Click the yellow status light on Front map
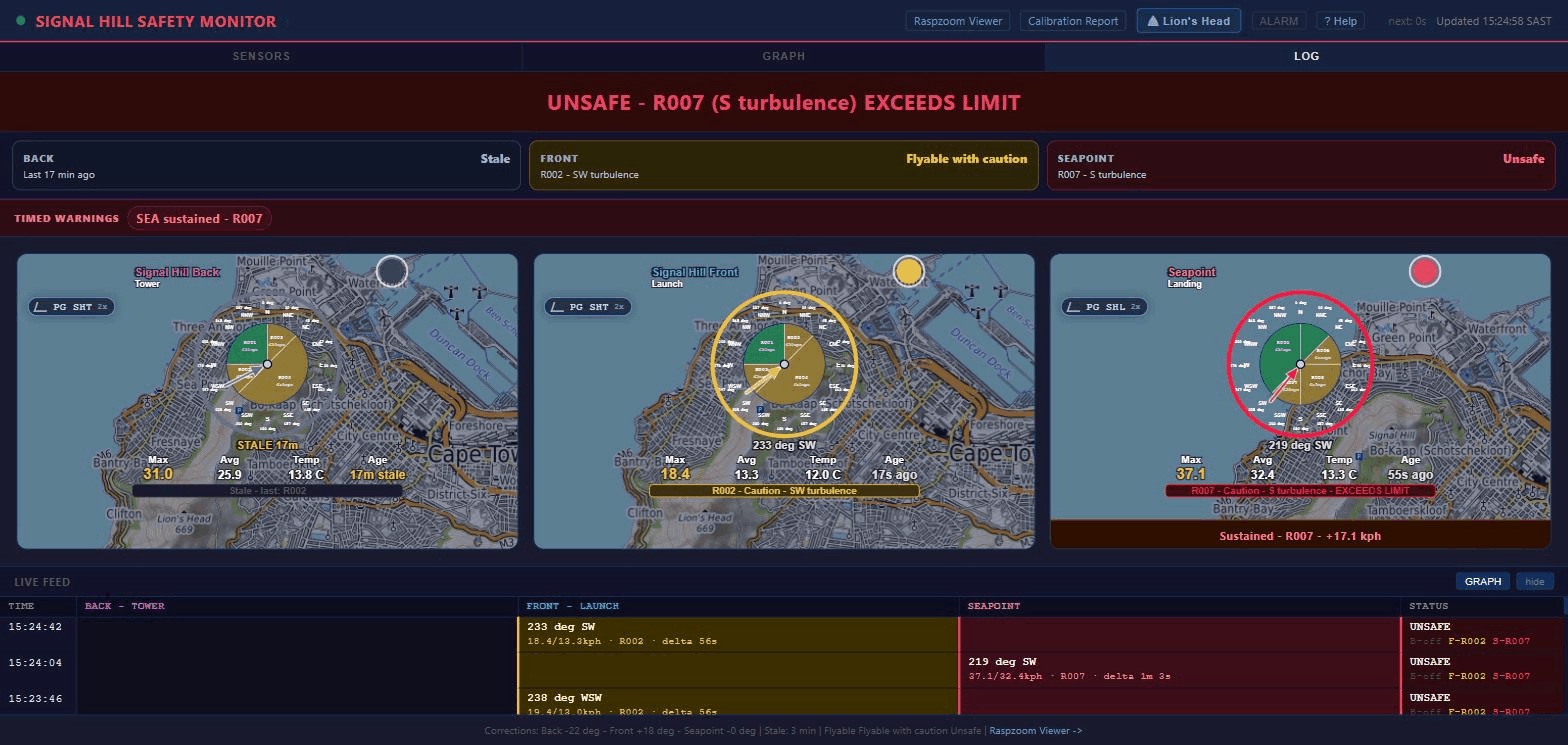 pyautogui.click(x=908, y=271)
